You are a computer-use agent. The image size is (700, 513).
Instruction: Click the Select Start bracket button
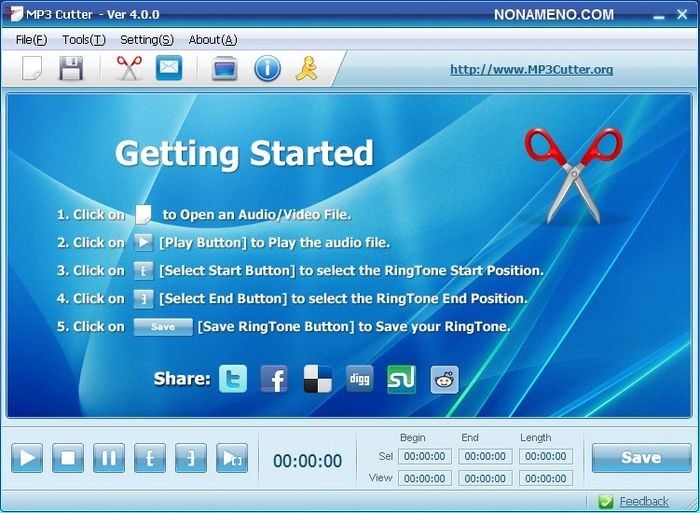(149, 458)
